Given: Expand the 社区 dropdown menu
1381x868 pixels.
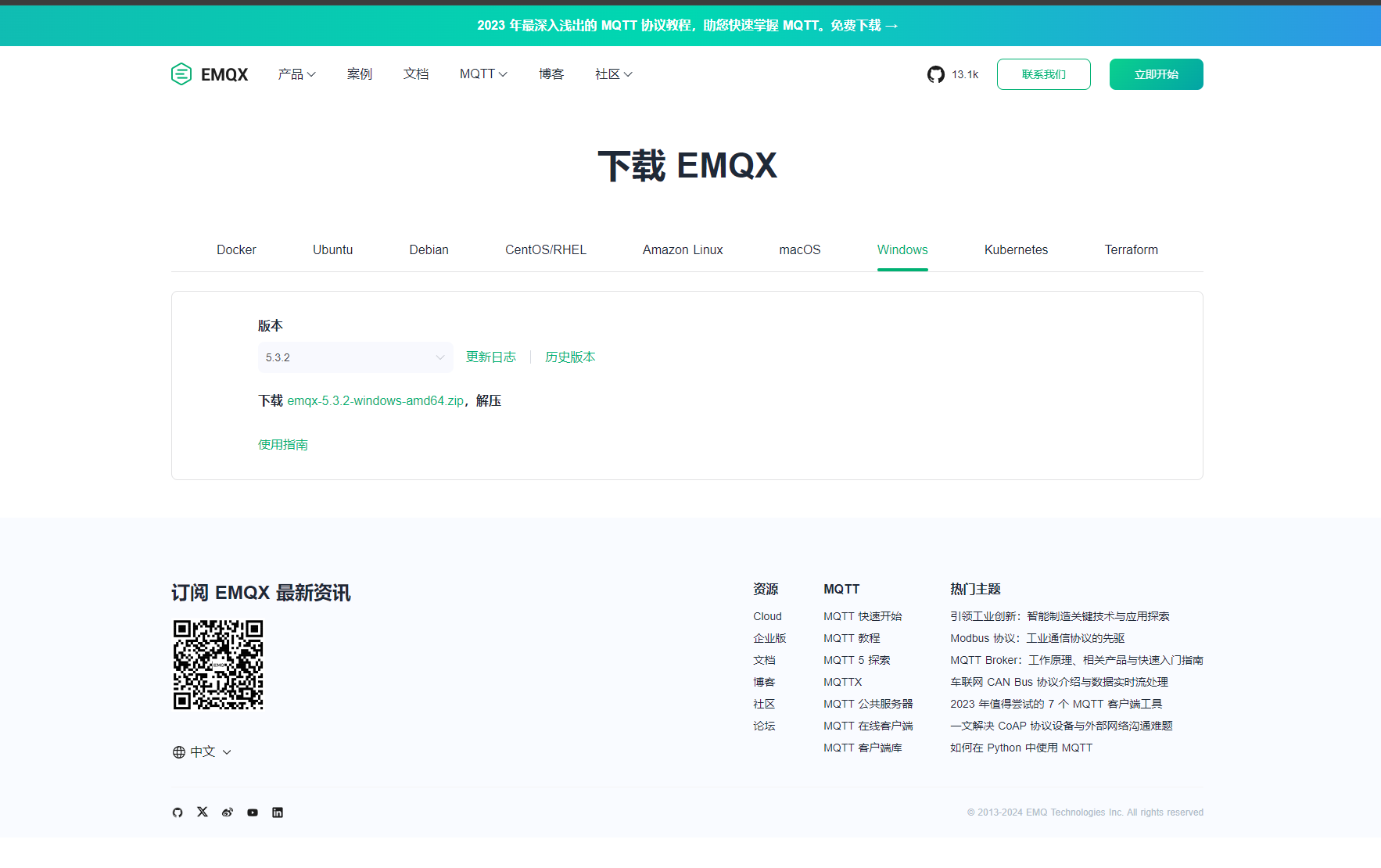Looking at the screenshot, I should [613, 74].
